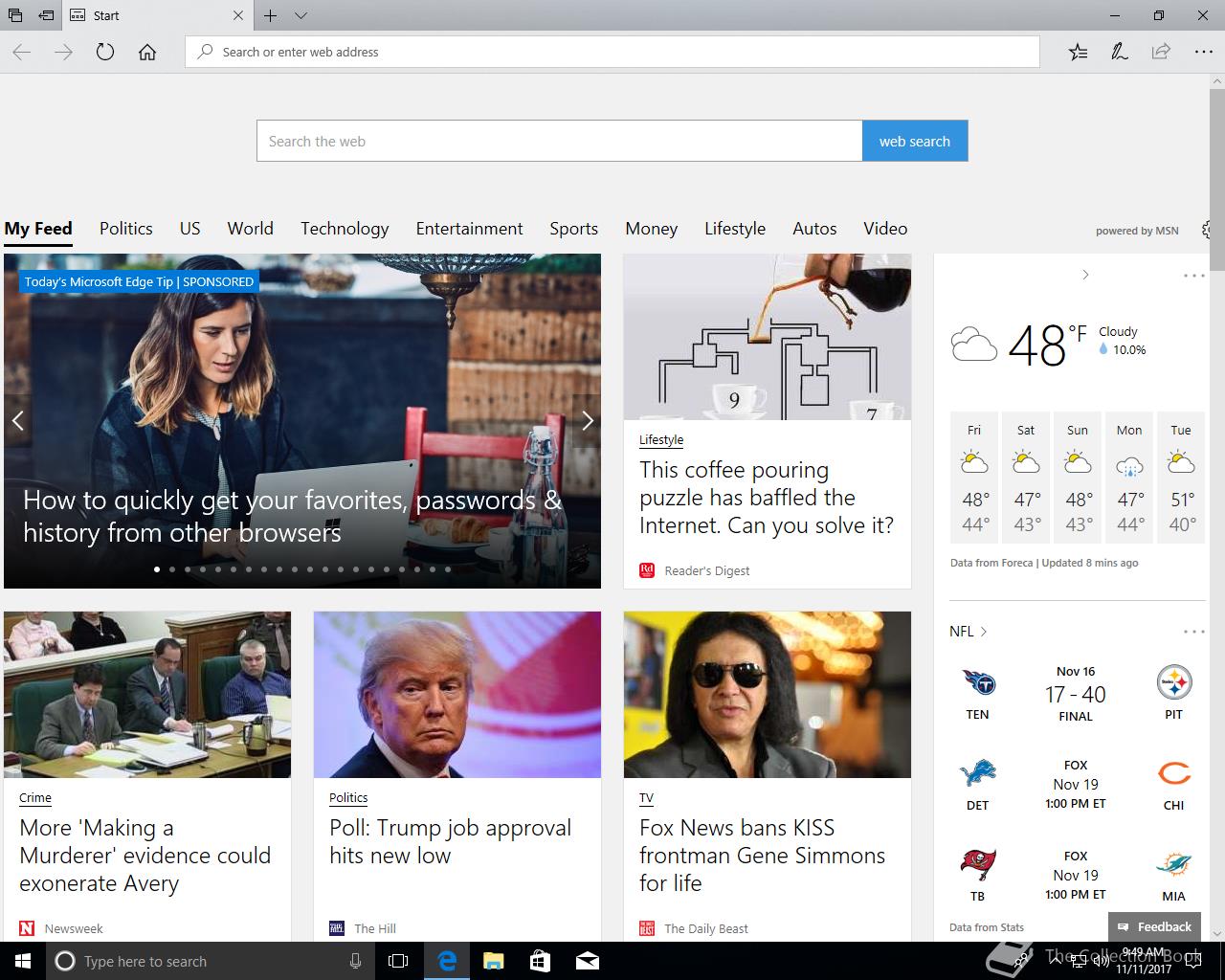Open NFL card options ellipsis
The width and height of the screenshot is (1225, 980).
click(1194, 632)
